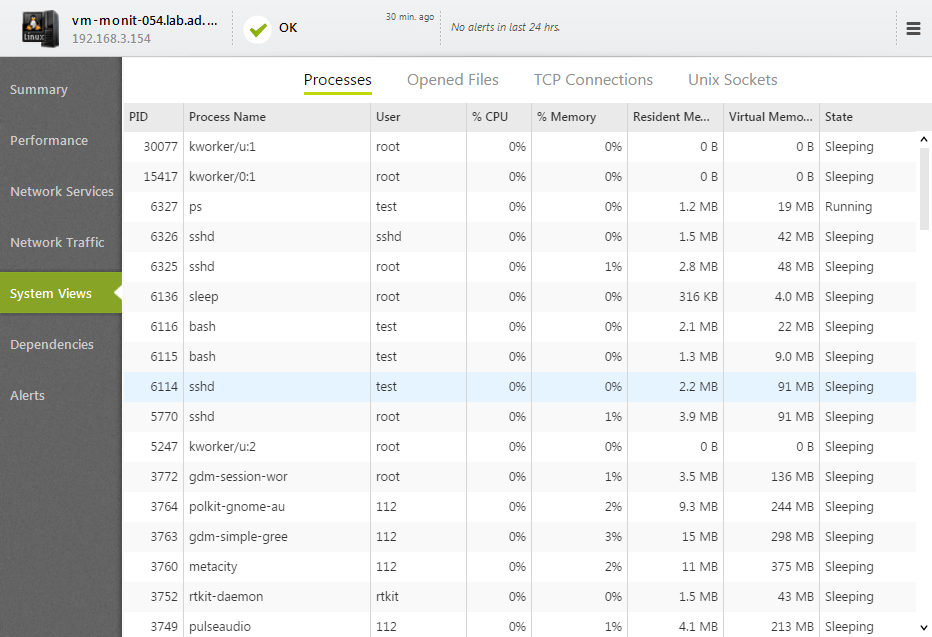Click IP address 192.168.3.154
This screenshot has height=637, width=932.
pyautogui.click(x=111, y=39)
